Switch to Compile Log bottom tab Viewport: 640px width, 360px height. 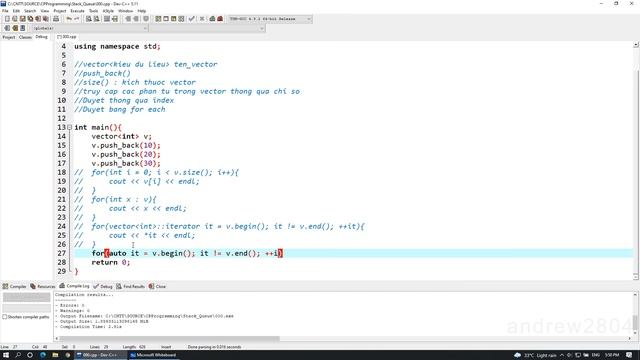(74, 286)
